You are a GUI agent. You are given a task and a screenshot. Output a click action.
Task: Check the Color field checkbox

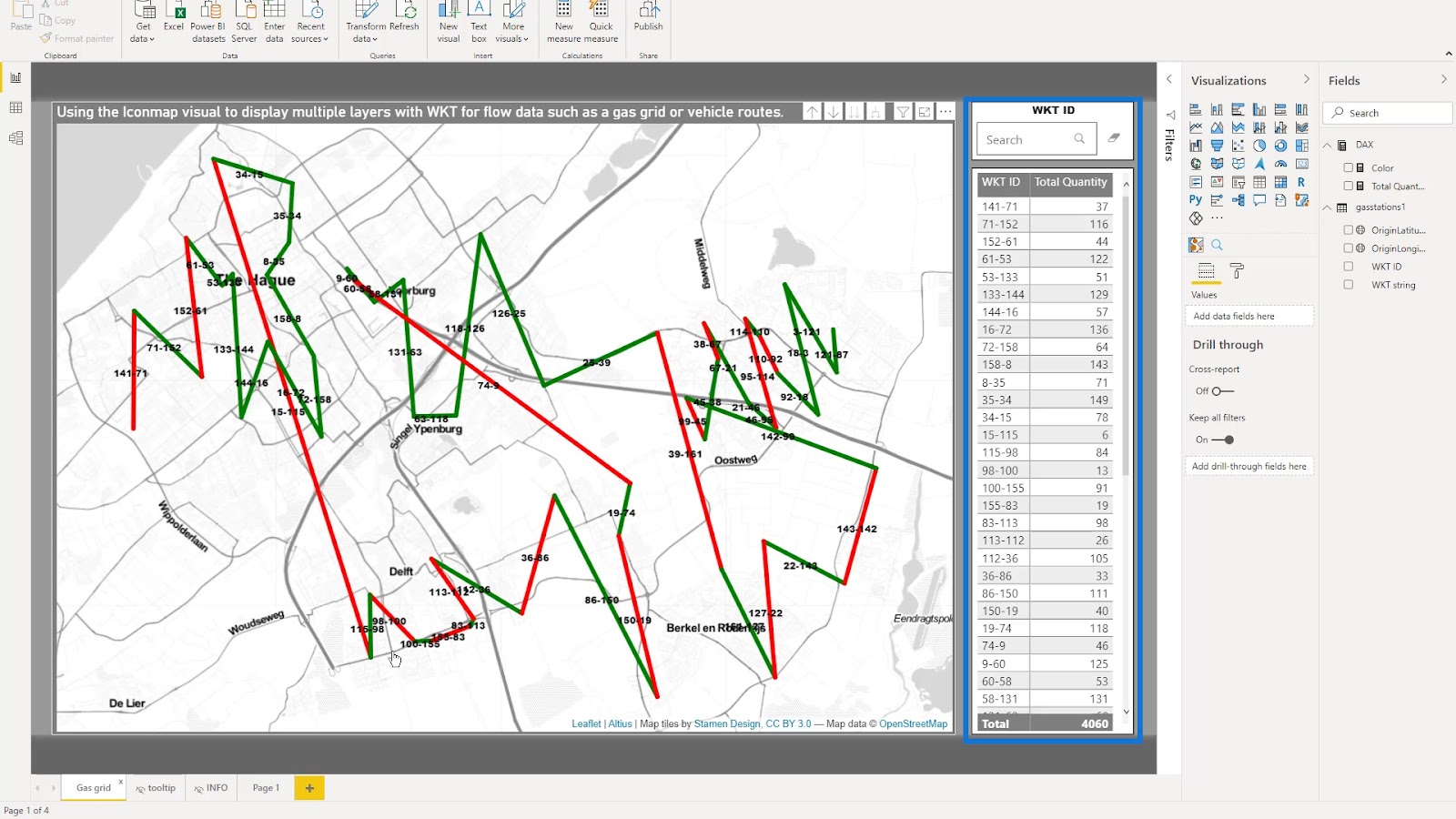1349,167
